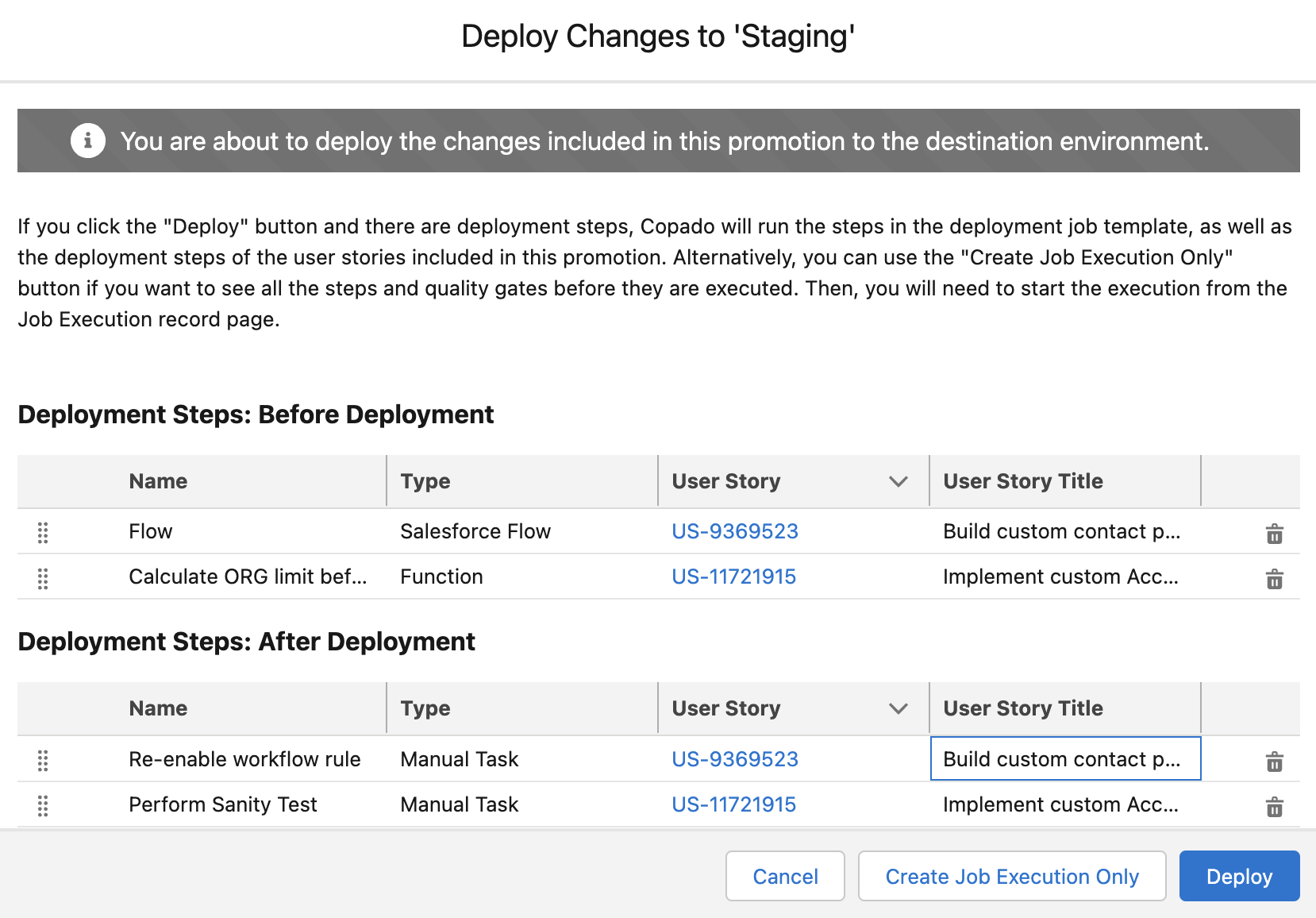This screenshot has width=1316, height=918.
Task: Open US-9369523 link in After Deployment table
Action: tap(734, 759)
